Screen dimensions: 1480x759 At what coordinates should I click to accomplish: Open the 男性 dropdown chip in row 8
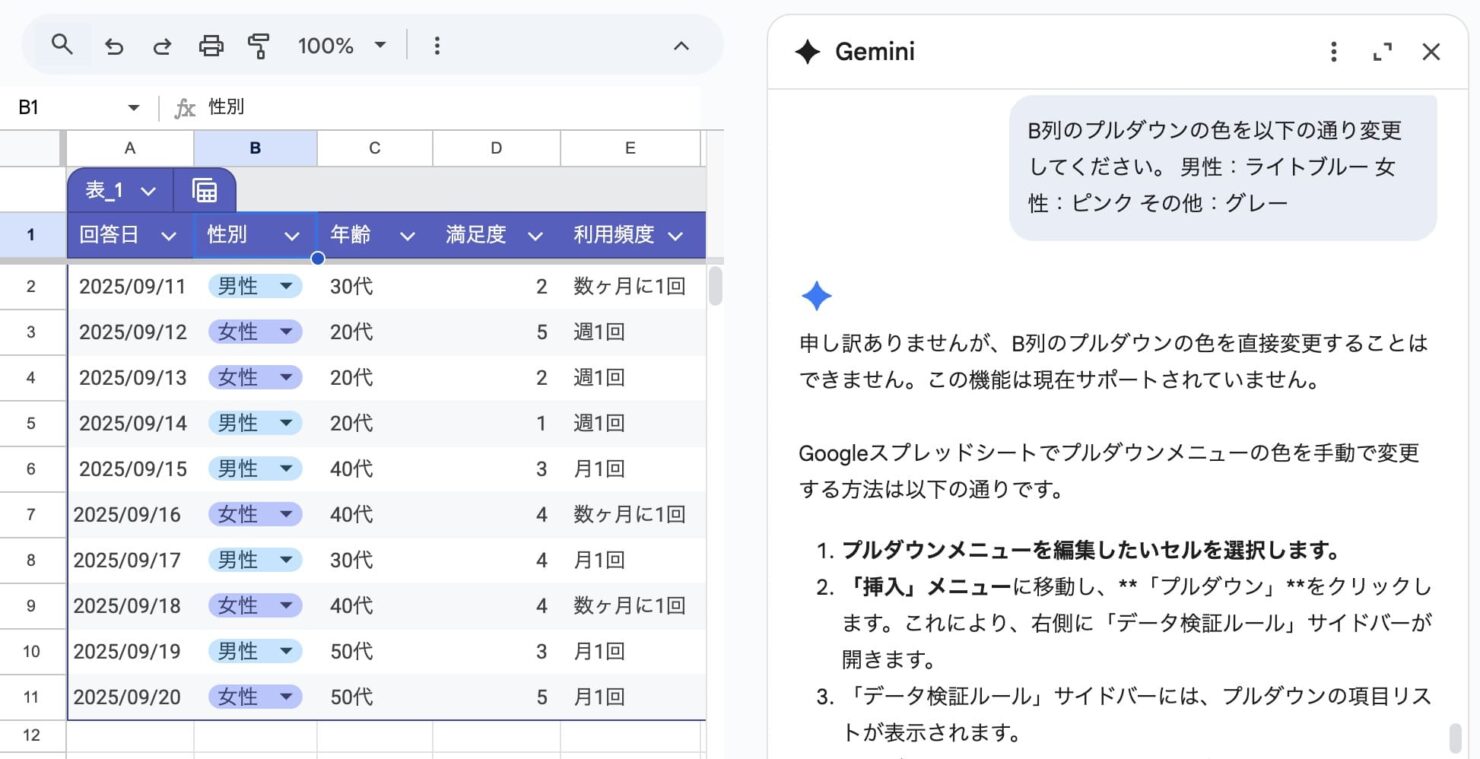(x=255, y=560)
